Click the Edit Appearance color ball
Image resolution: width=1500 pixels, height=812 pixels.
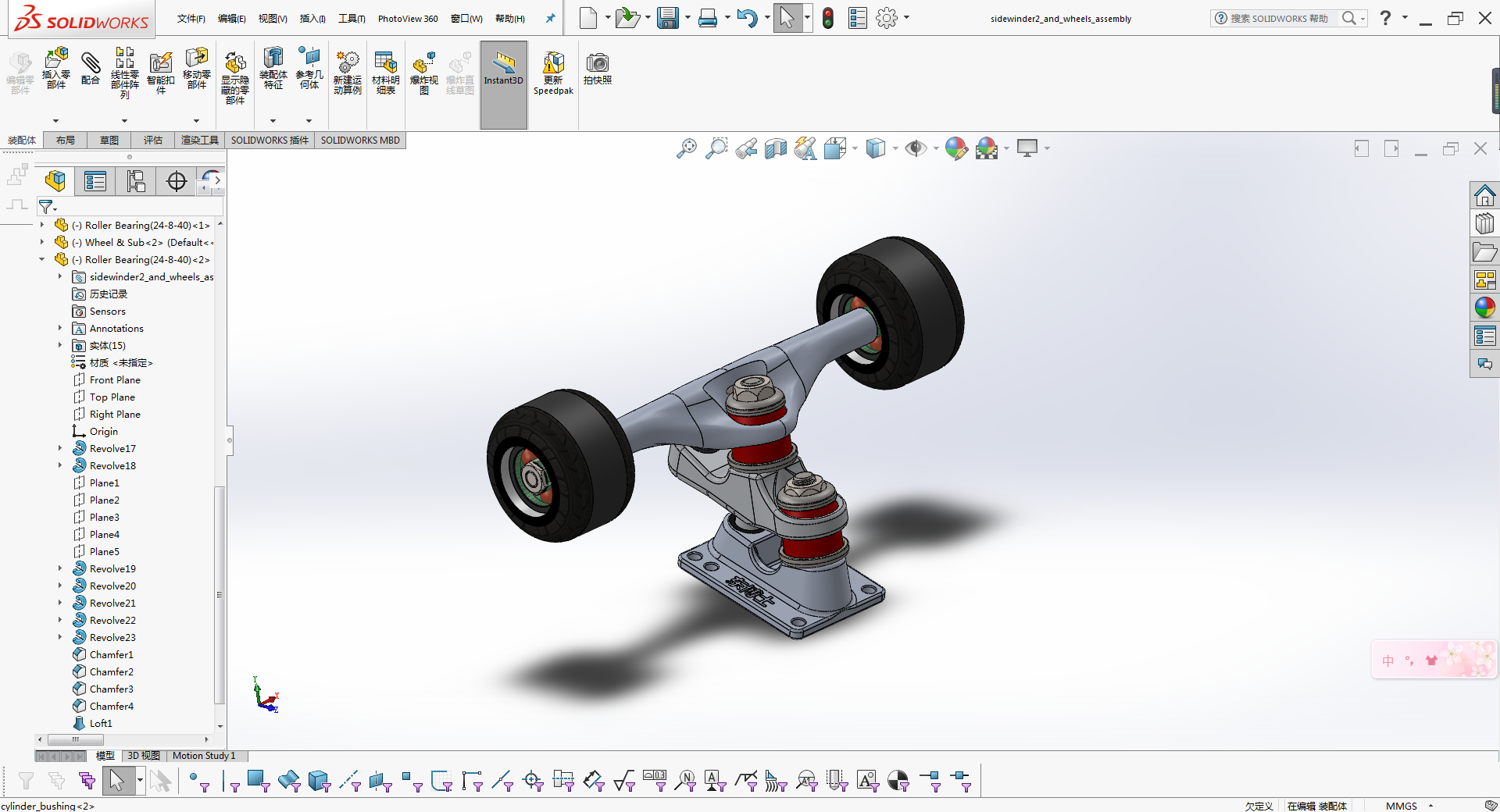(956, 148)
